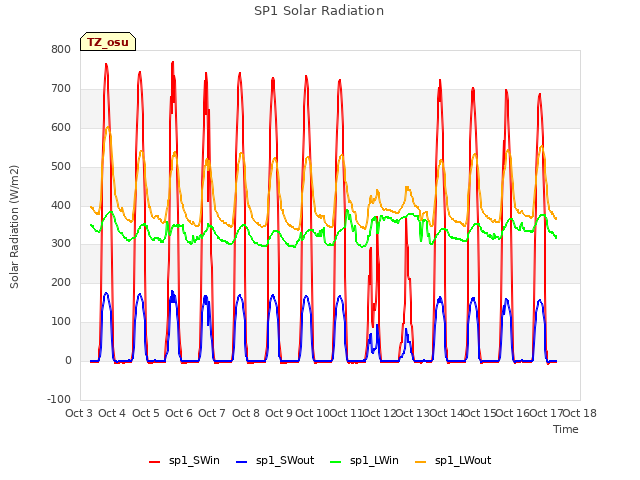Click the 600 y-axis tick label

61,127
